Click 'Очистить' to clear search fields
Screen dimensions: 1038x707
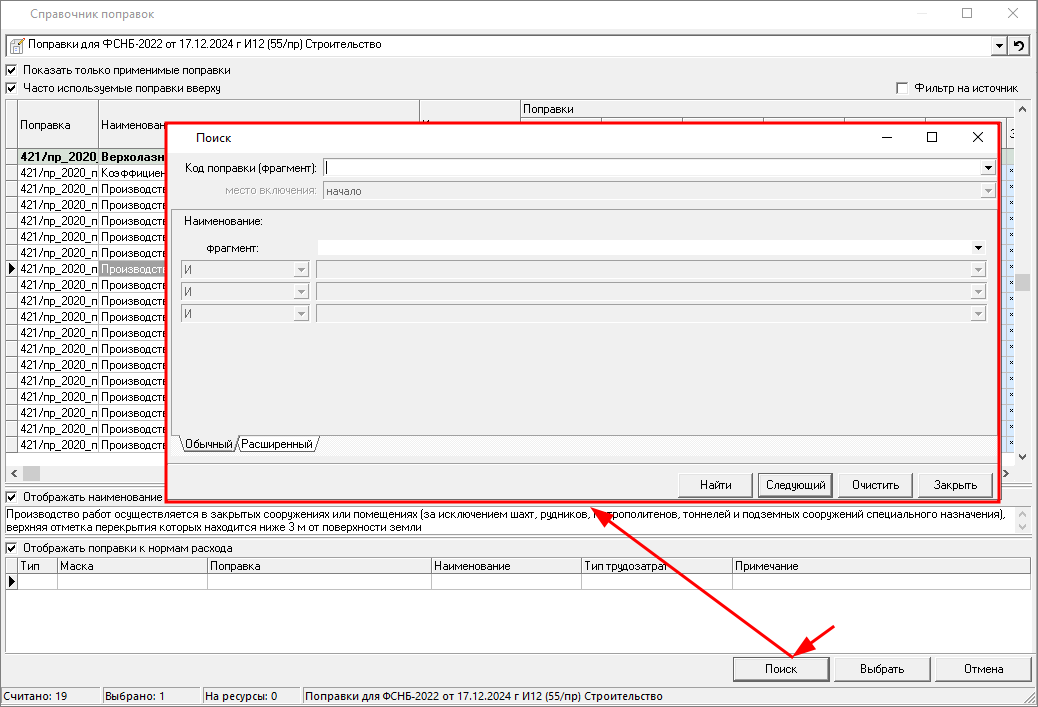tap(875, 485)
